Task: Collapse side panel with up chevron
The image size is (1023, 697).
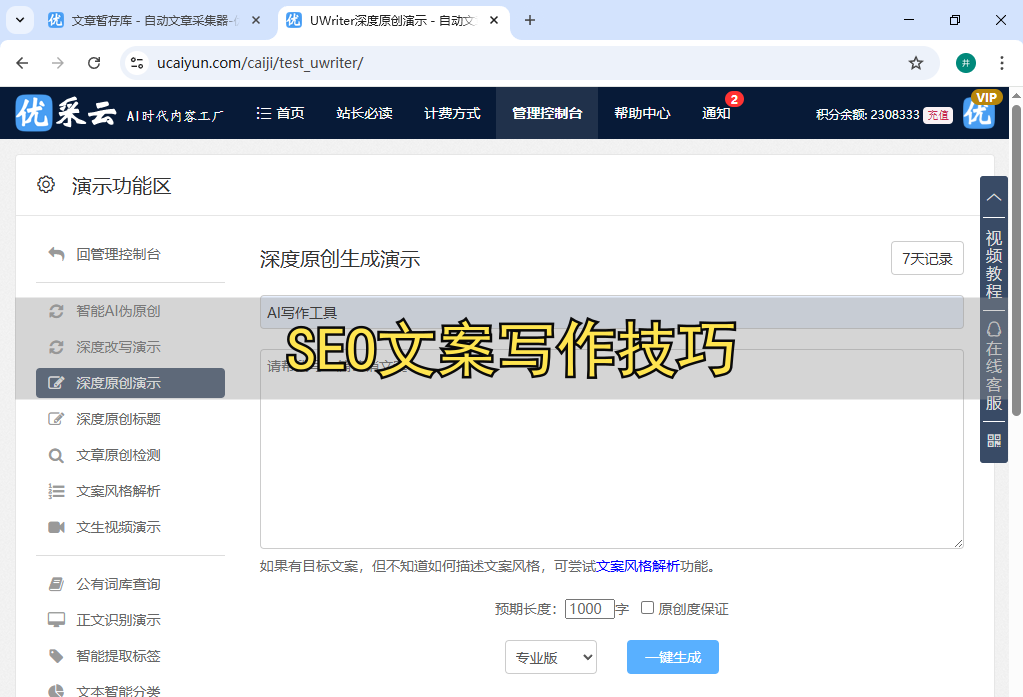Action: 994,197
